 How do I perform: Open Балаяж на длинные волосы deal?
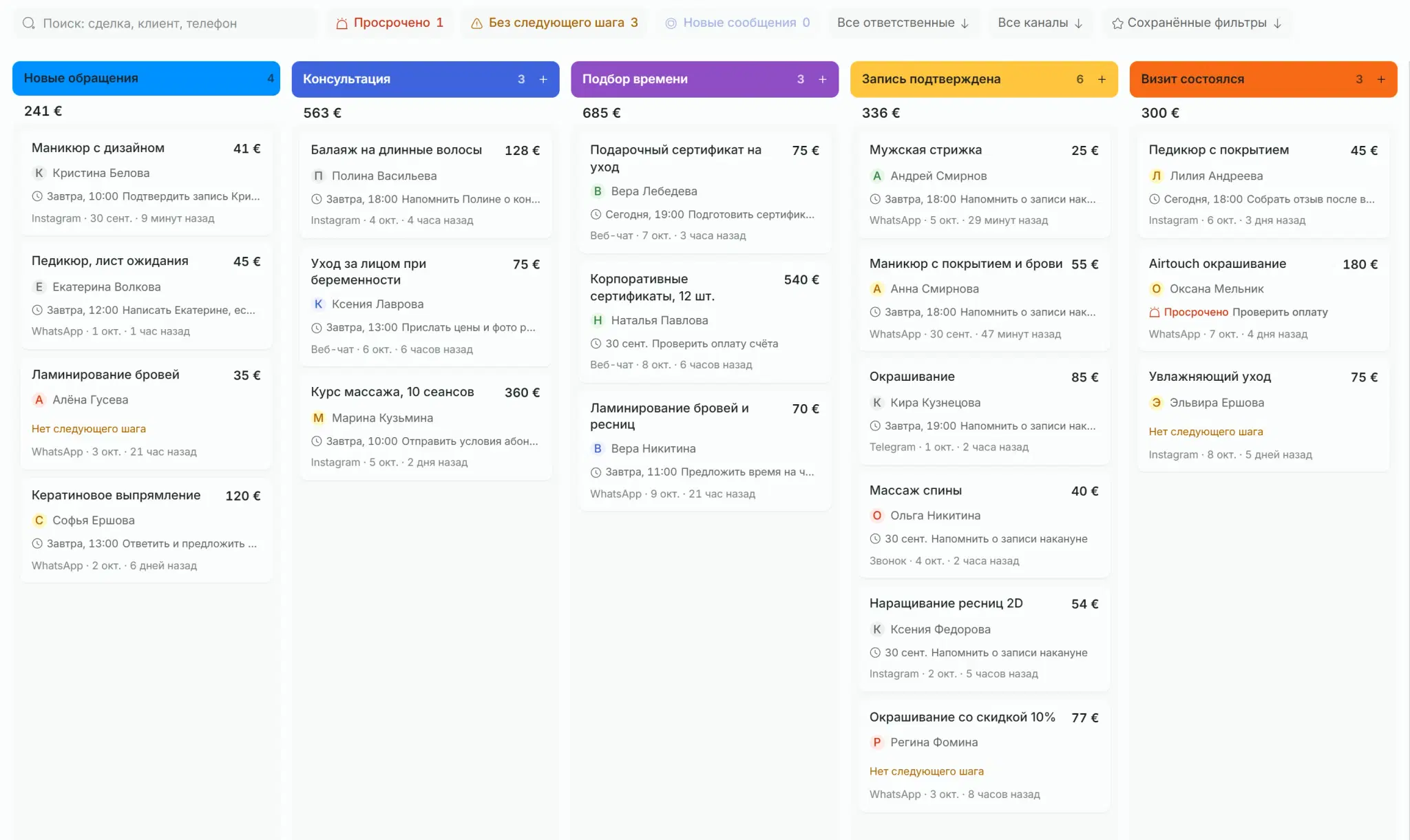click(425, 185)
